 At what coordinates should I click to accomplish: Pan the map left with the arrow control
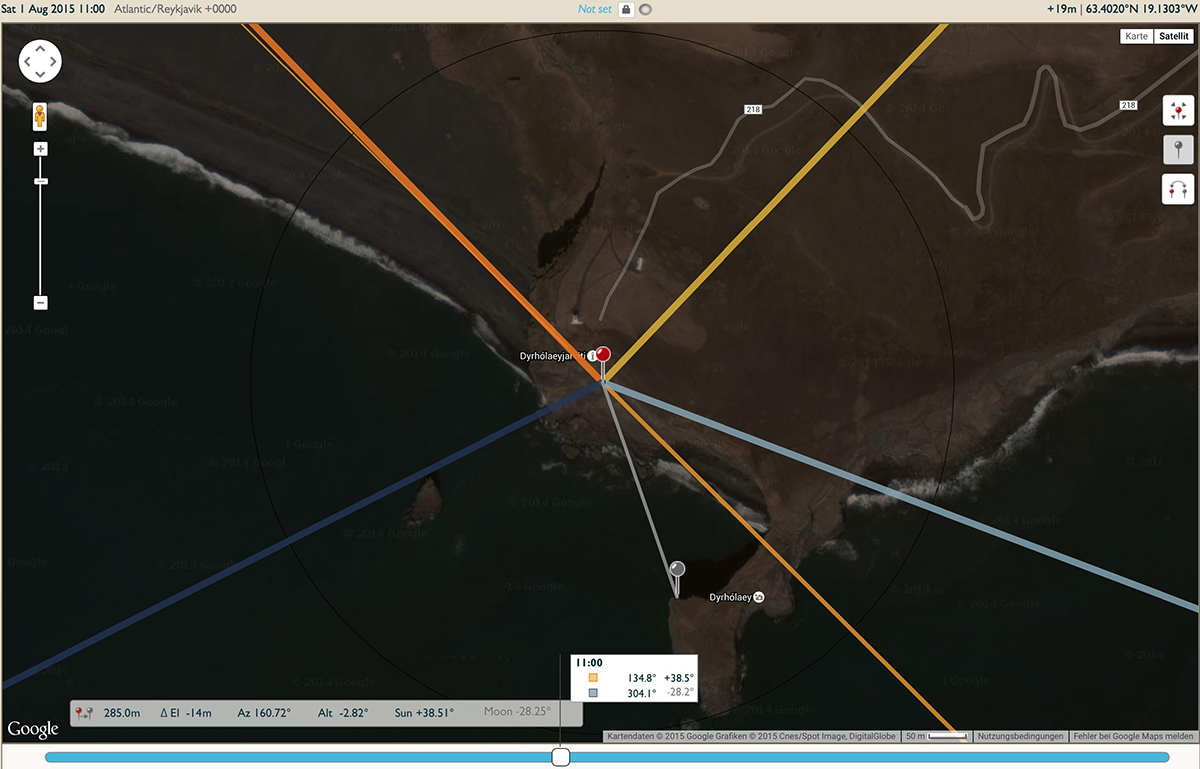26,62
